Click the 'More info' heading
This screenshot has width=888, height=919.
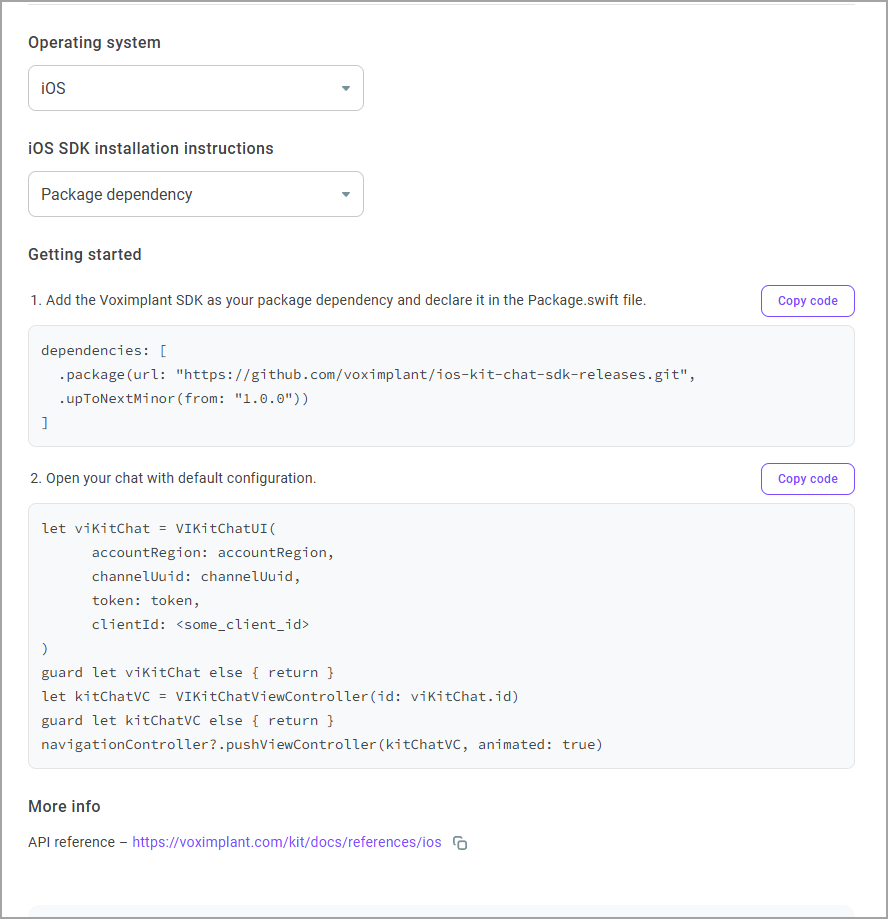64,806
